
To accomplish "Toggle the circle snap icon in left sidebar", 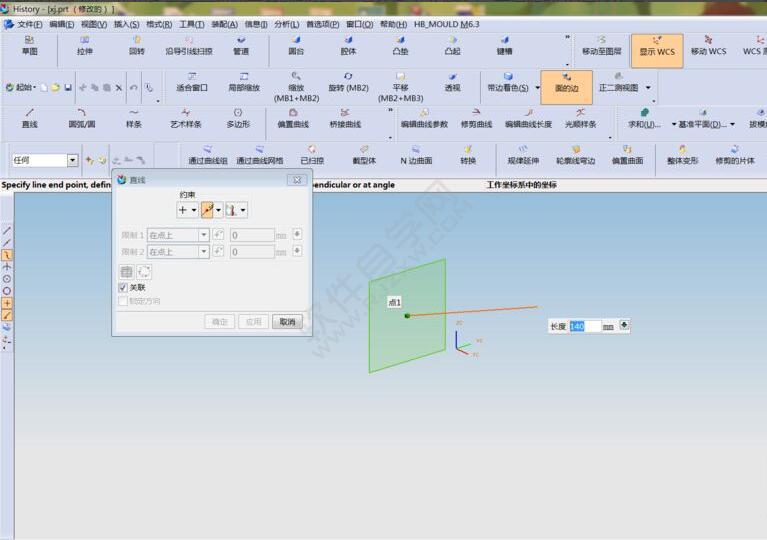I will 7,291.
